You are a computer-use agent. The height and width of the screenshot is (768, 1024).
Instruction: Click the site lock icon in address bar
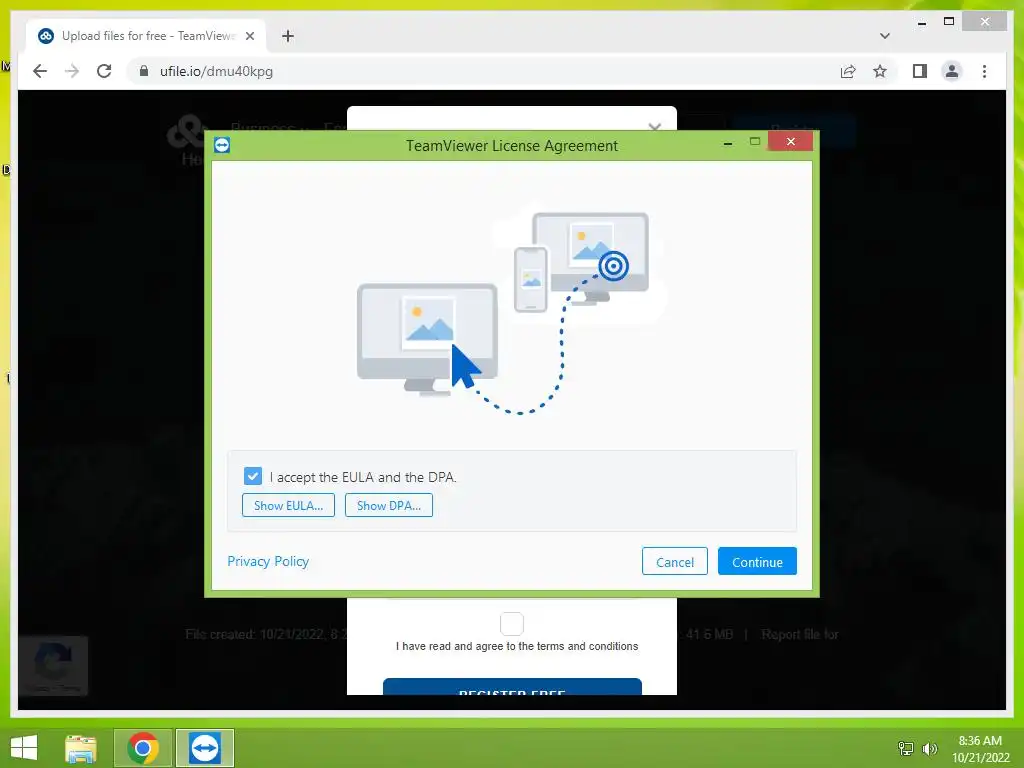(x=144, y=71)
